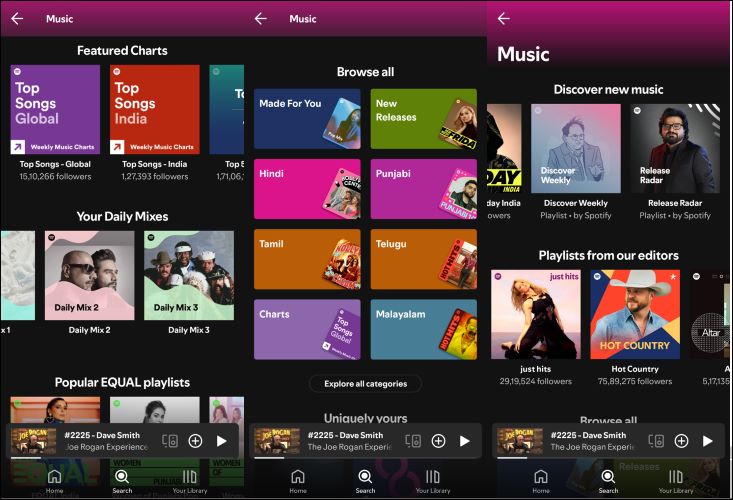Open Daily Mix 2 cover
This screenshot has width=733, height=500.
pyautogui.click(x=89, y=275)
